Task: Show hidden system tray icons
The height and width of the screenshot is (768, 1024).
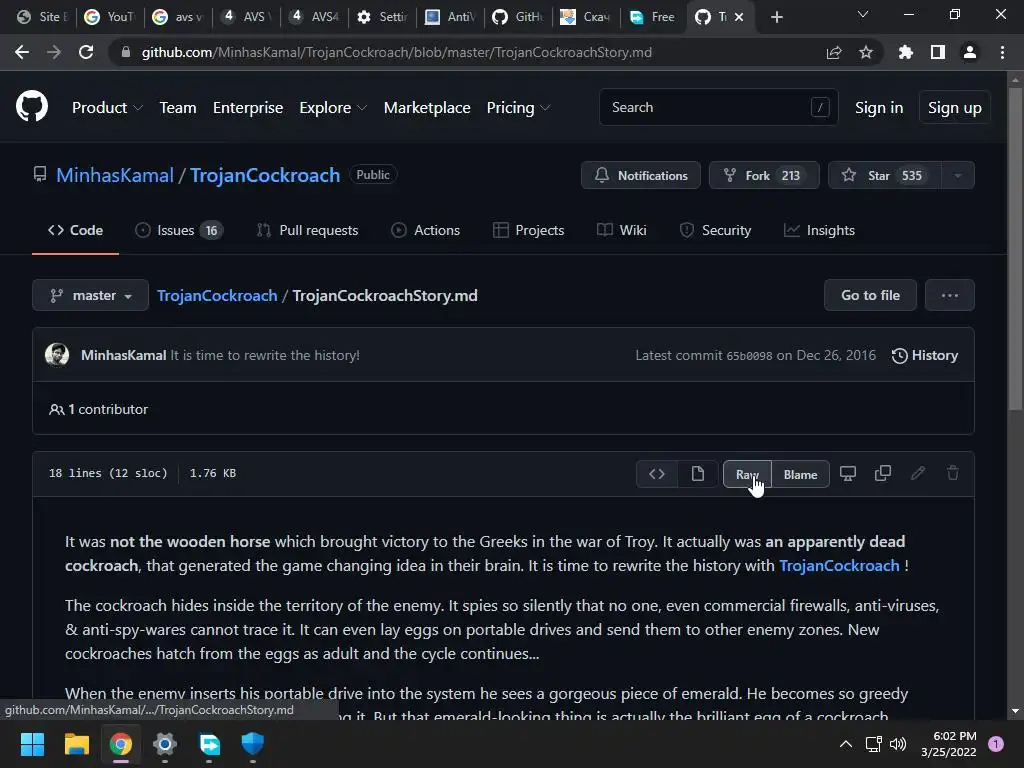Action: [x=846, y=744]
